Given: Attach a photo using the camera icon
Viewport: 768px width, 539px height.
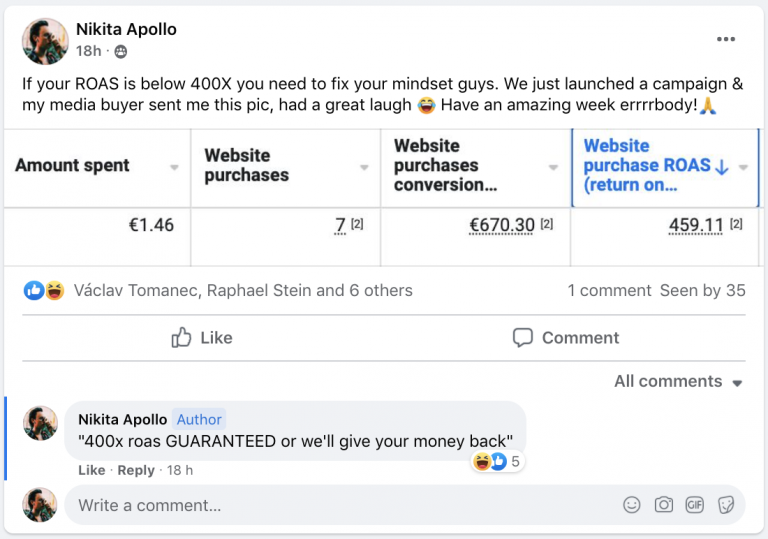Looking at the screenshot, I should [x=663, y=505].
